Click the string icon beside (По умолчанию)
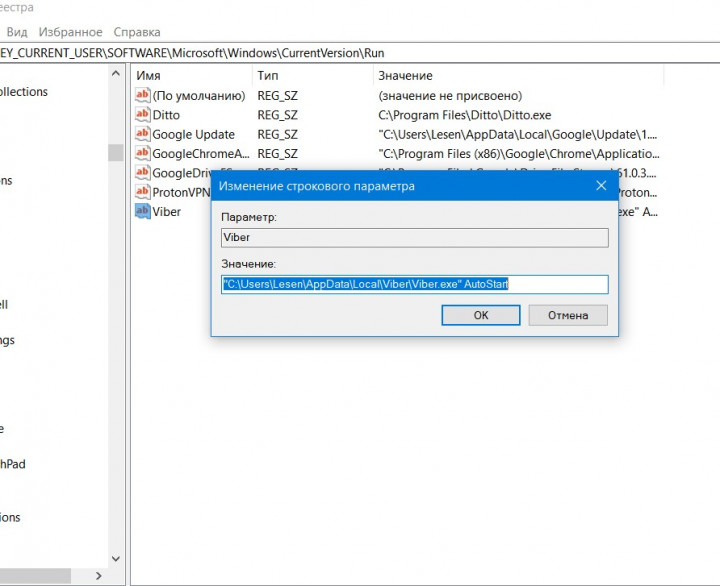Image resolution: width=720 pixels, height=586 pixels. click(142, 96)
